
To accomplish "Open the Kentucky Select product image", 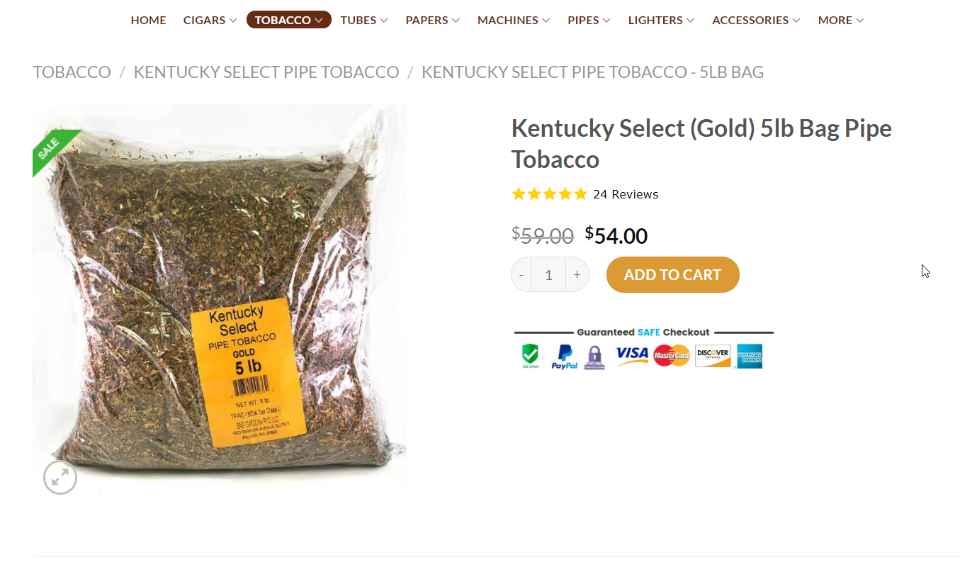I will pyautogui.click(x=220, y=300).
